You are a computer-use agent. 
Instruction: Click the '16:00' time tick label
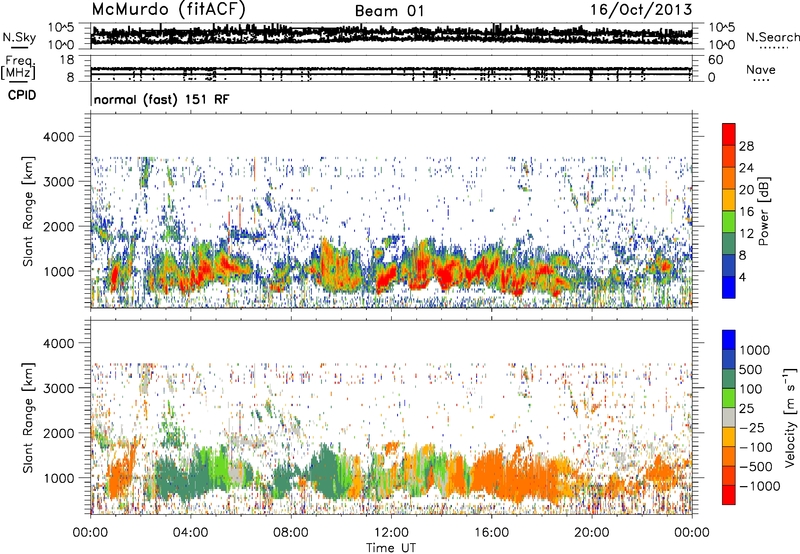coord(491,533)
